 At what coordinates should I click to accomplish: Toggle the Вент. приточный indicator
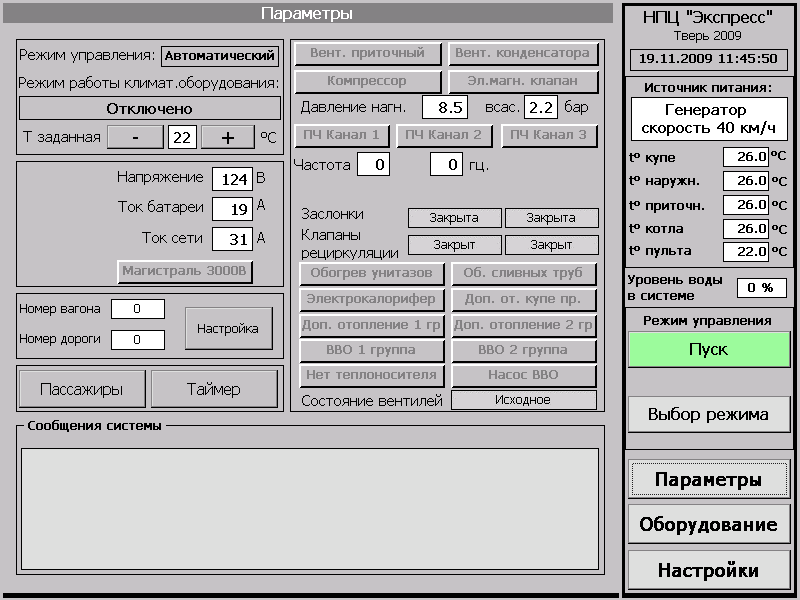pos(367,53)
